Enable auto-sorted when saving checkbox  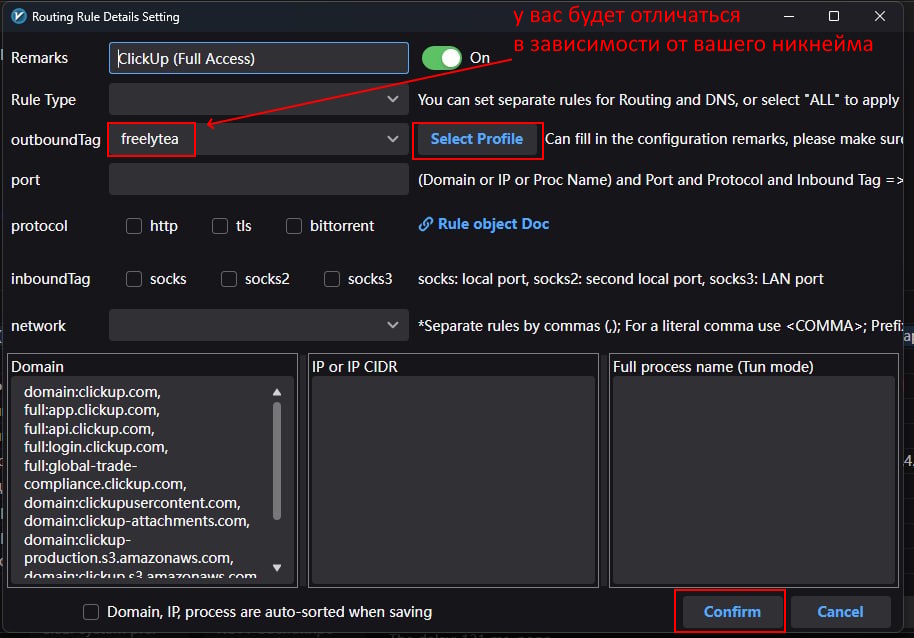pos(91,612)
